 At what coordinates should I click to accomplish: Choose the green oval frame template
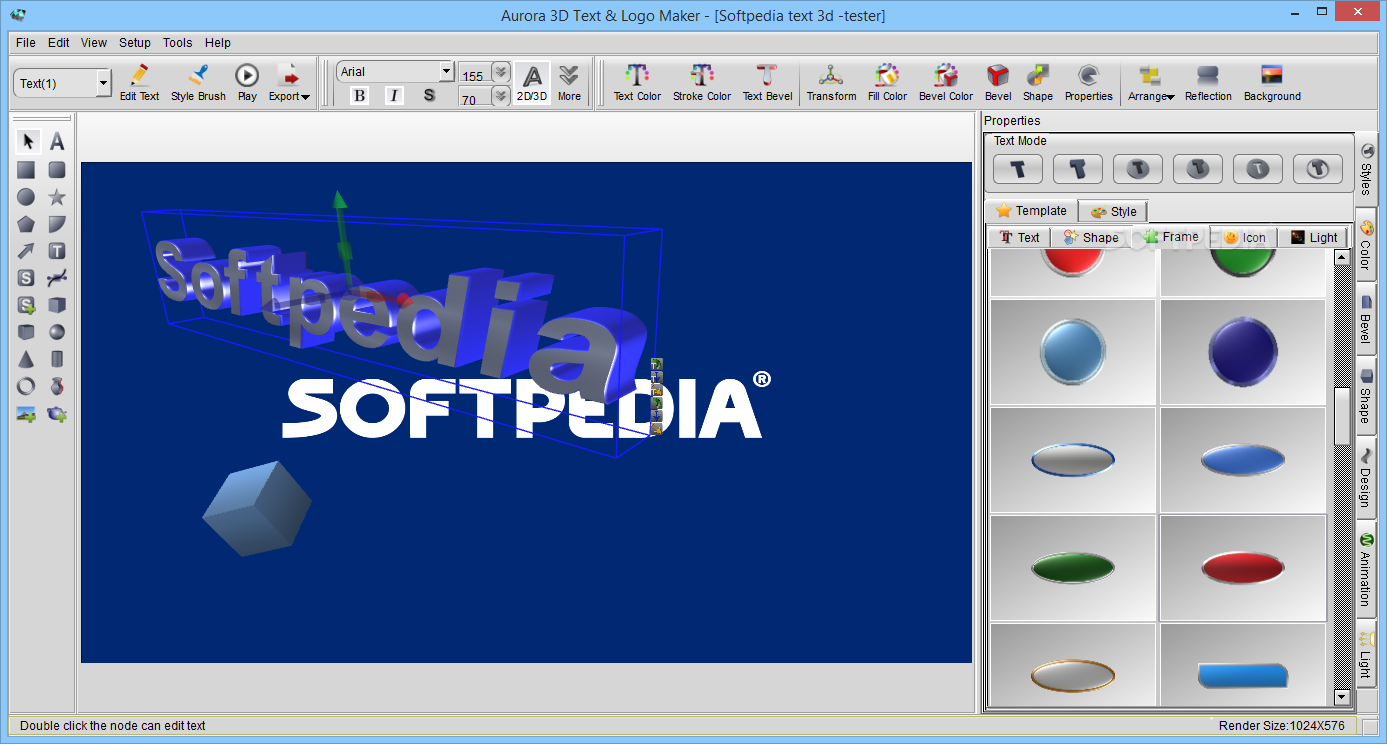pyautogui.click(x=1073, y=568)
